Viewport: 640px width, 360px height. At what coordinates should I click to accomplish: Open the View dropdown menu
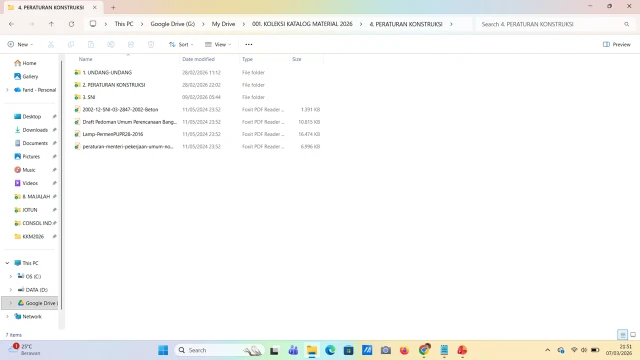[218, 44]
